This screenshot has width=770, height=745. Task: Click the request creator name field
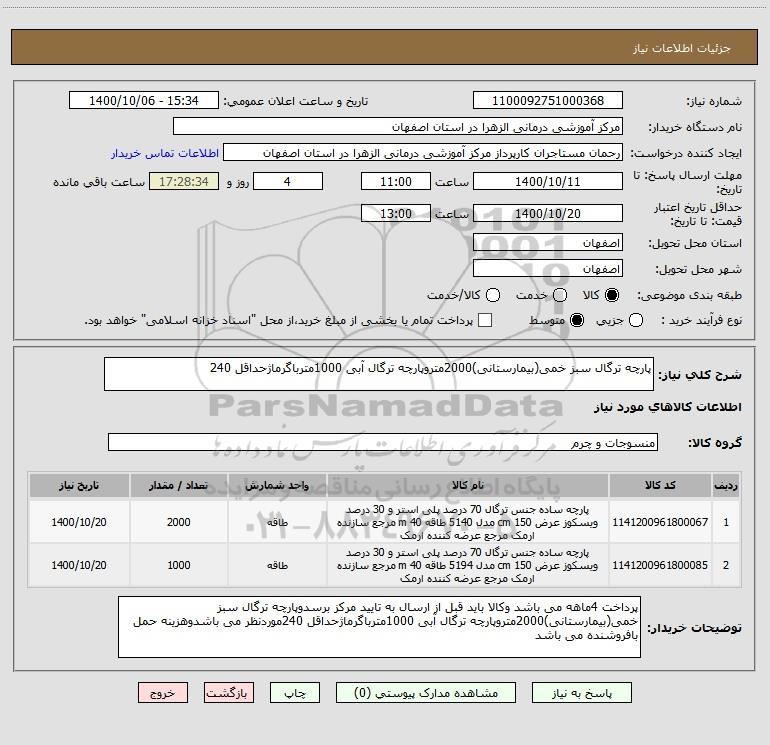coord(423,153)
